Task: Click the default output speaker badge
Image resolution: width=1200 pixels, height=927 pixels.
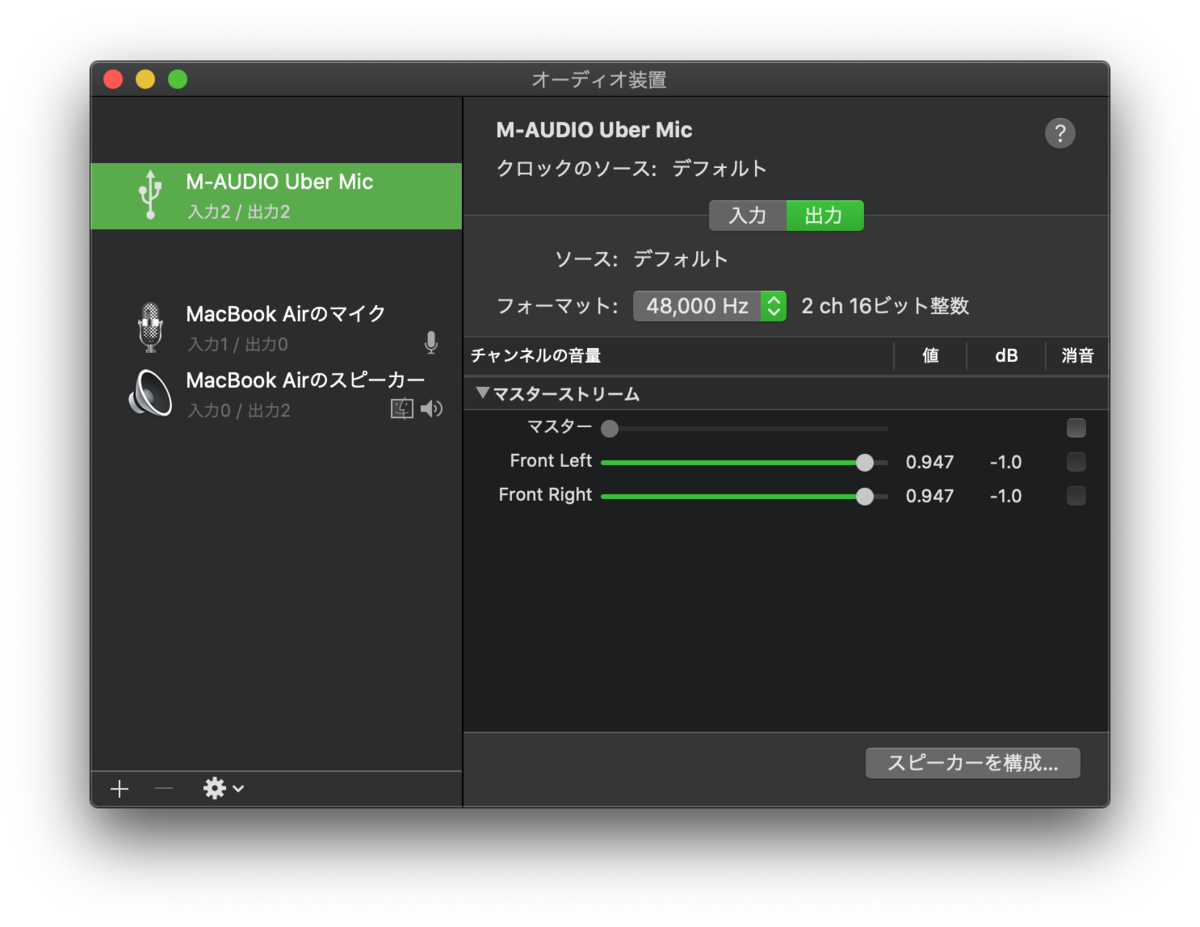Action: click(x=431, y=409)
